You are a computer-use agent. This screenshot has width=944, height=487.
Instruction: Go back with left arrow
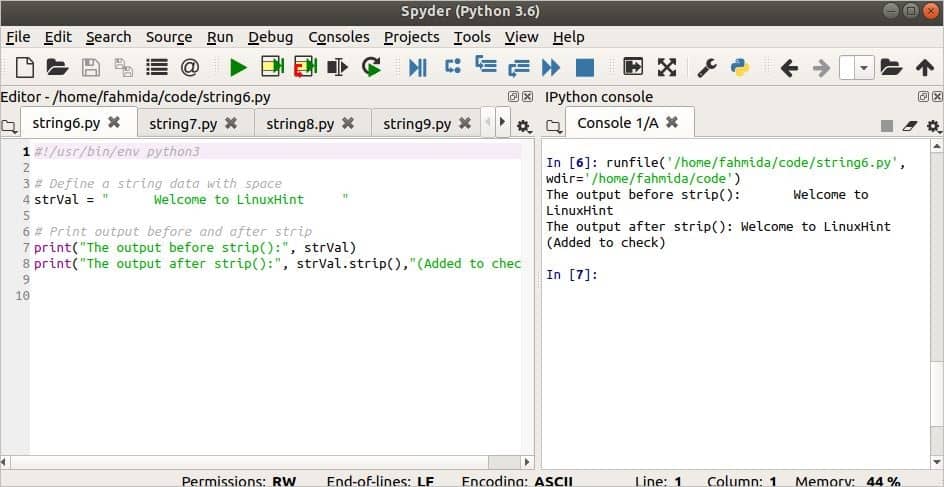click(x=789, y=68)
